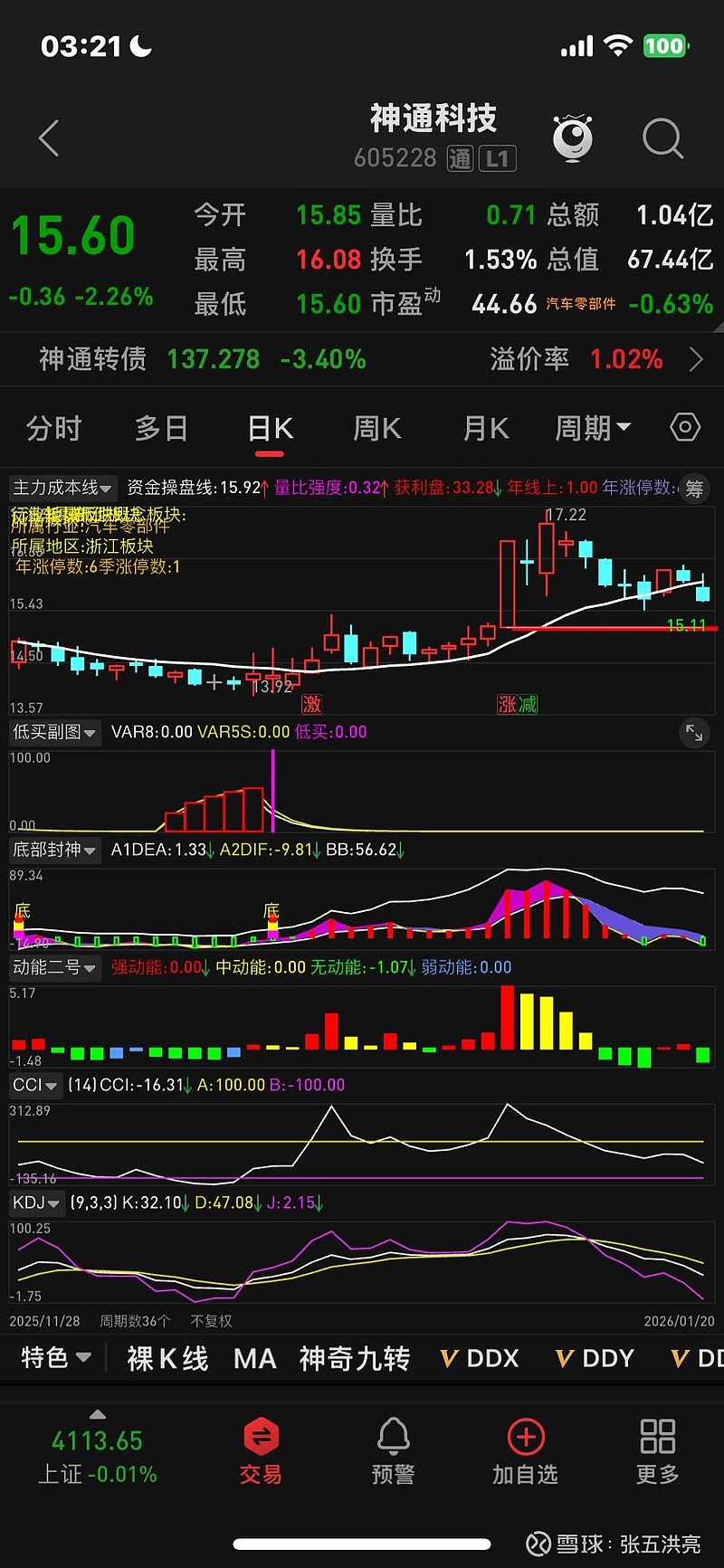Open 特色 indicators dropdown

56,1358
